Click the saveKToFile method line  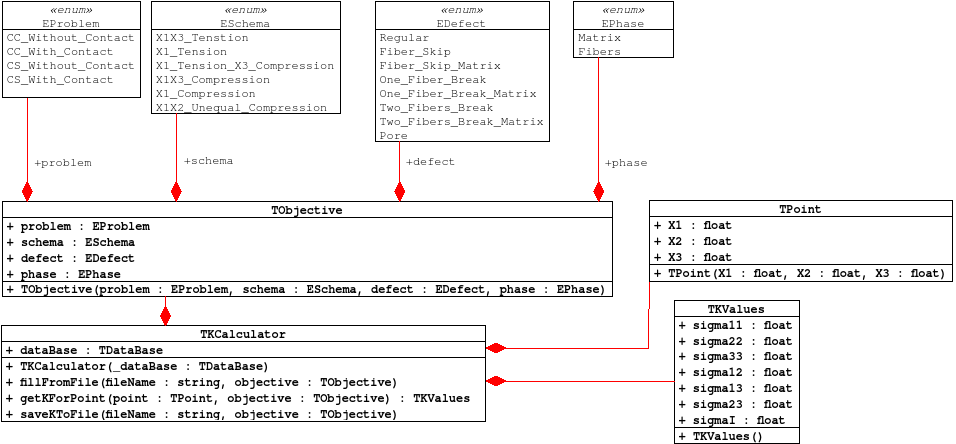pyautogui.click(x=201, y=413)
